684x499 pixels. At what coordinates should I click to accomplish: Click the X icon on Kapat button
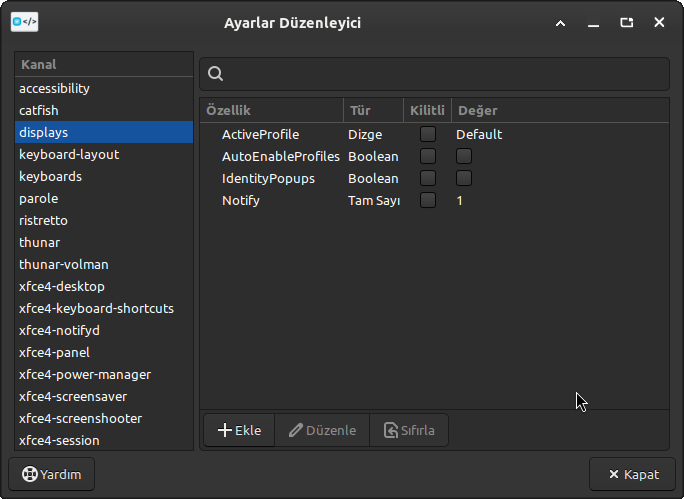click(x=611, y=474)
